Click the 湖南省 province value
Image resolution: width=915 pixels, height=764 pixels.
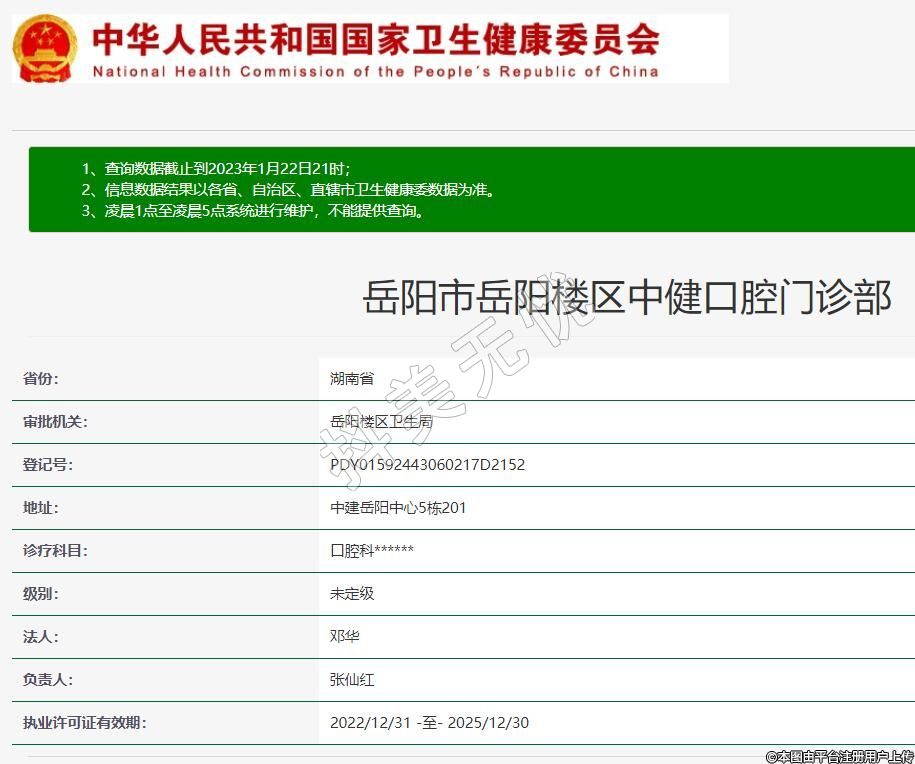point(352,379)
